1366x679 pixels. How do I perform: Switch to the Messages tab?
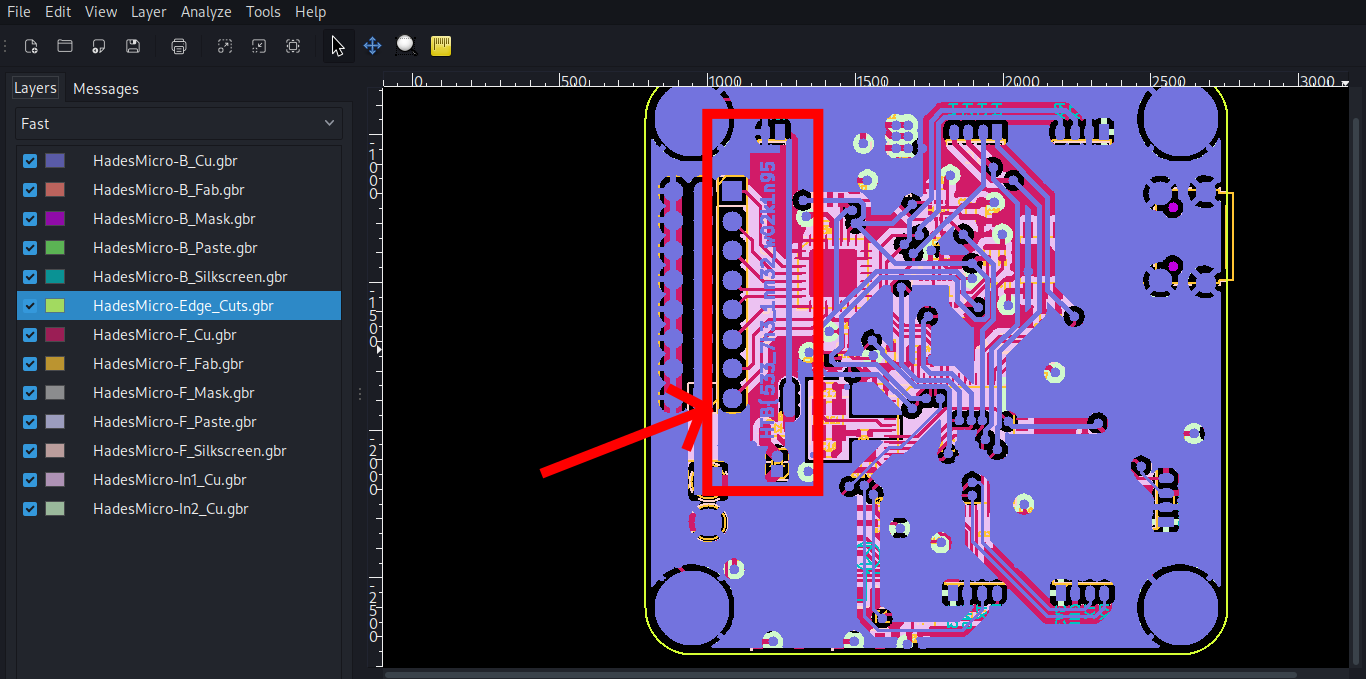[x=106, y=89]
